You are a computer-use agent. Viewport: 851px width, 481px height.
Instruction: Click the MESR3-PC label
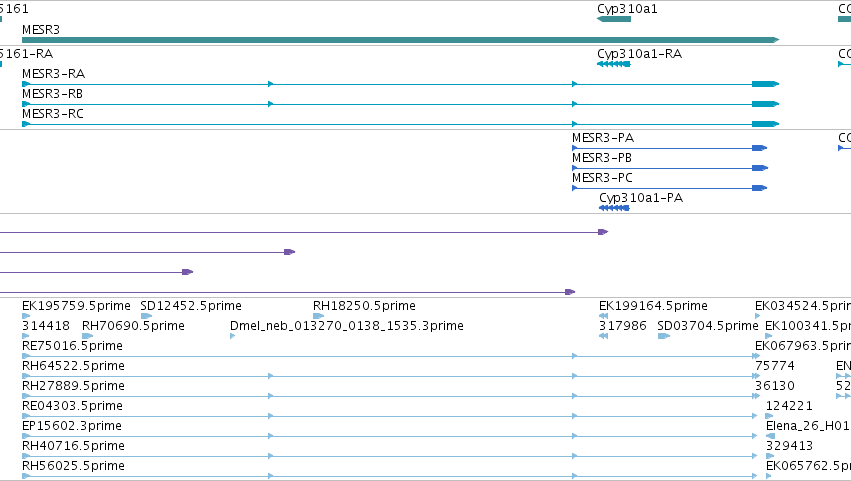602,178
